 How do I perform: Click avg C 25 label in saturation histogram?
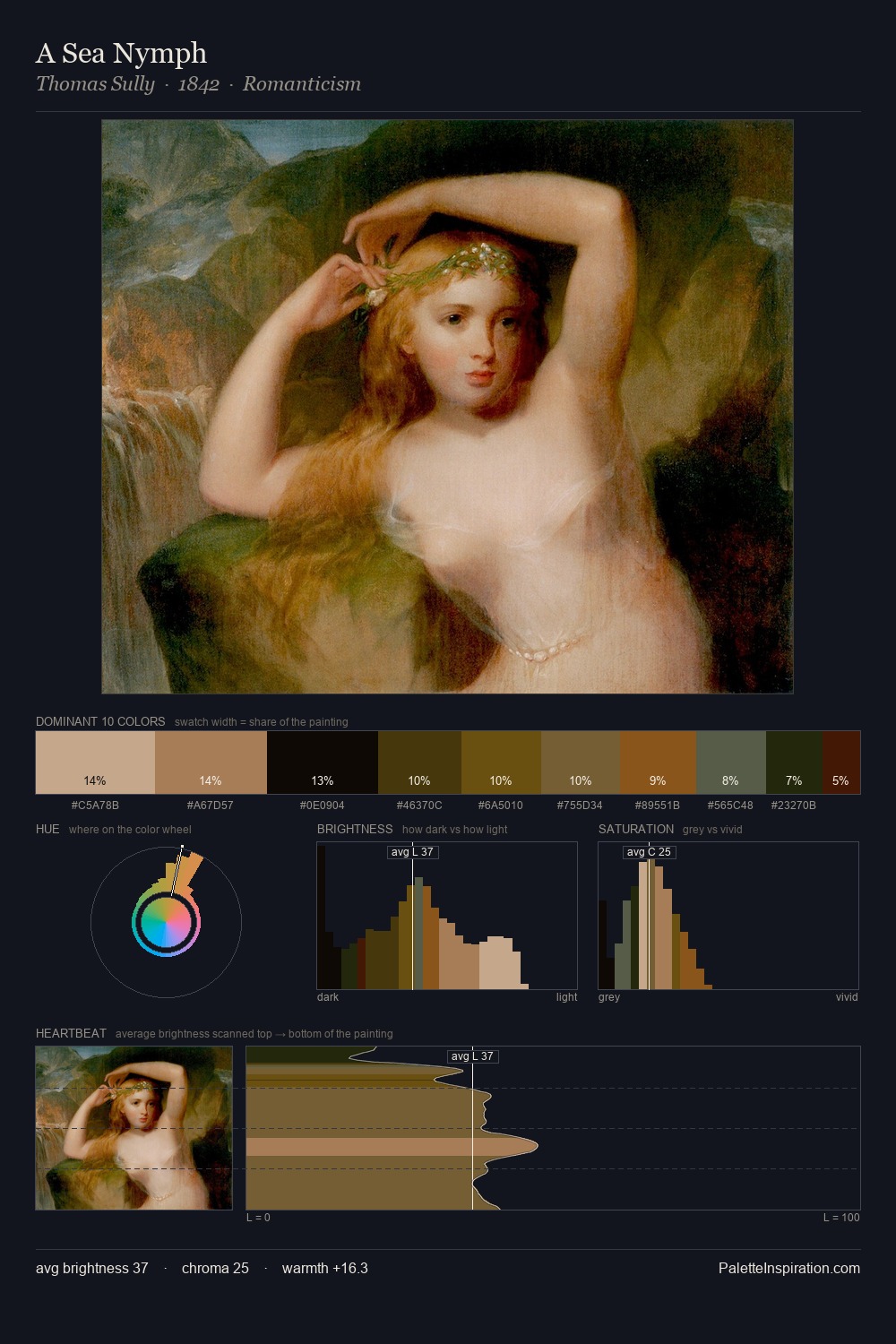coord(649,852)
